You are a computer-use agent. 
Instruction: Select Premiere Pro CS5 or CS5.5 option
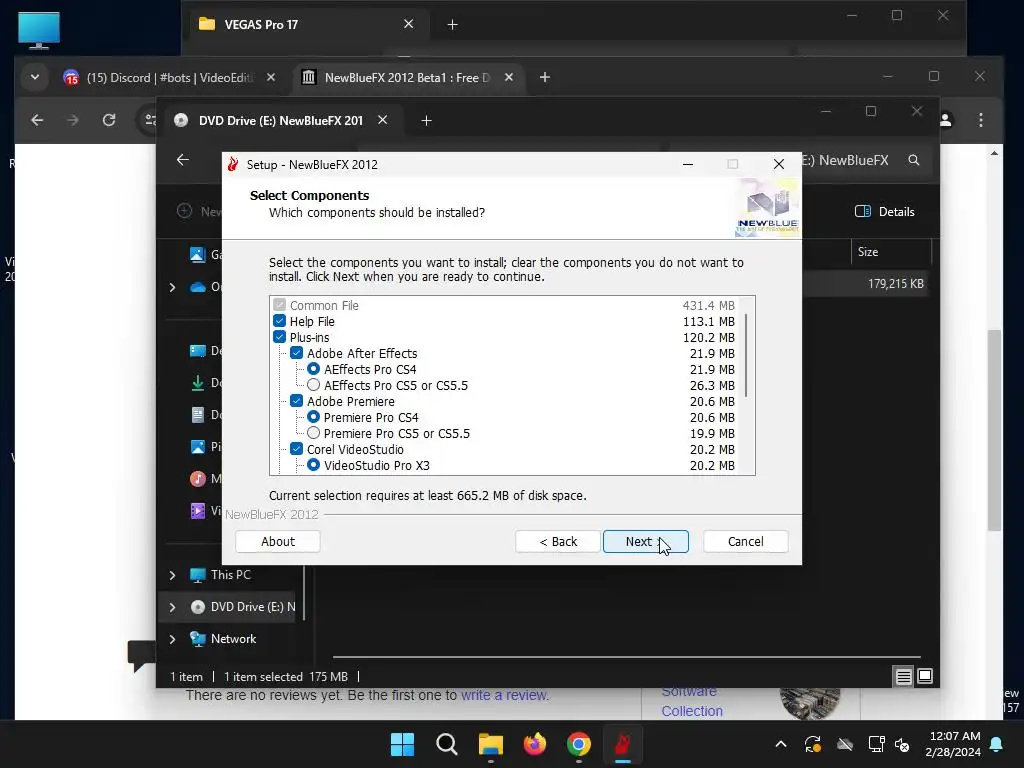tap(313, 433)
